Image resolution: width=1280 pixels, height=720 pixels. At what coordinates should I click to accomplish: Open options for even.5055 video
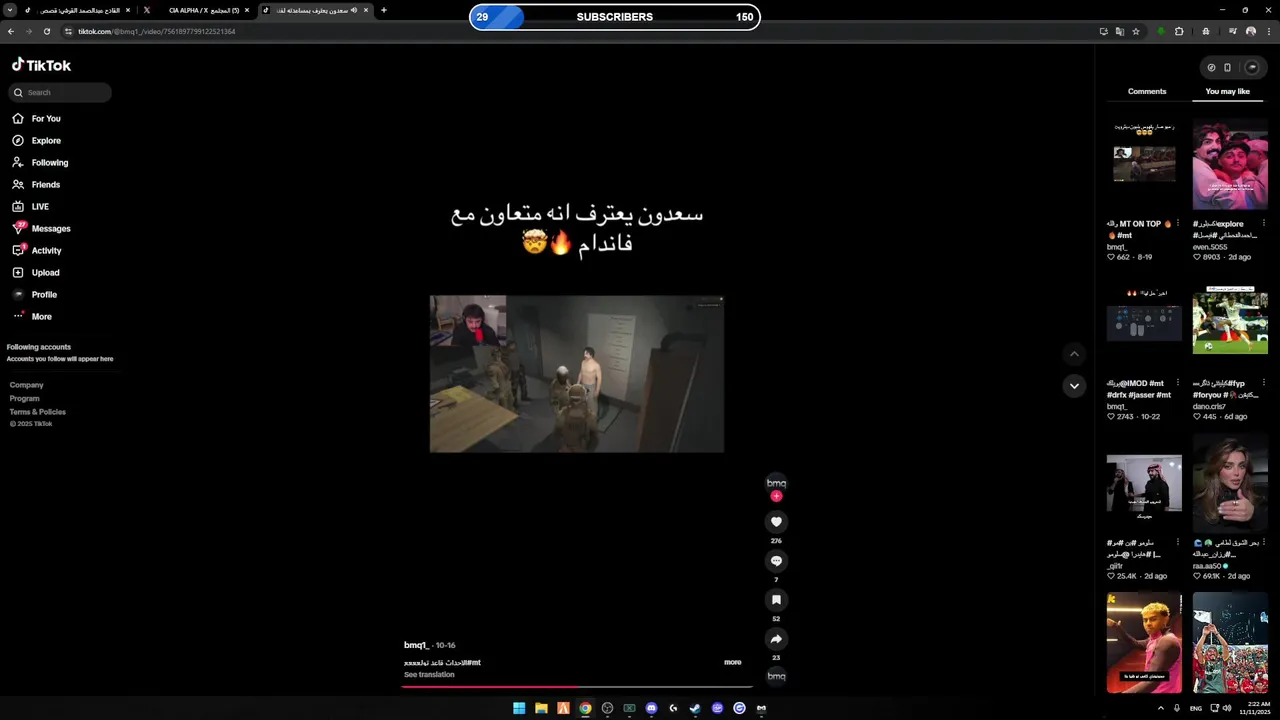point(1264,224)
